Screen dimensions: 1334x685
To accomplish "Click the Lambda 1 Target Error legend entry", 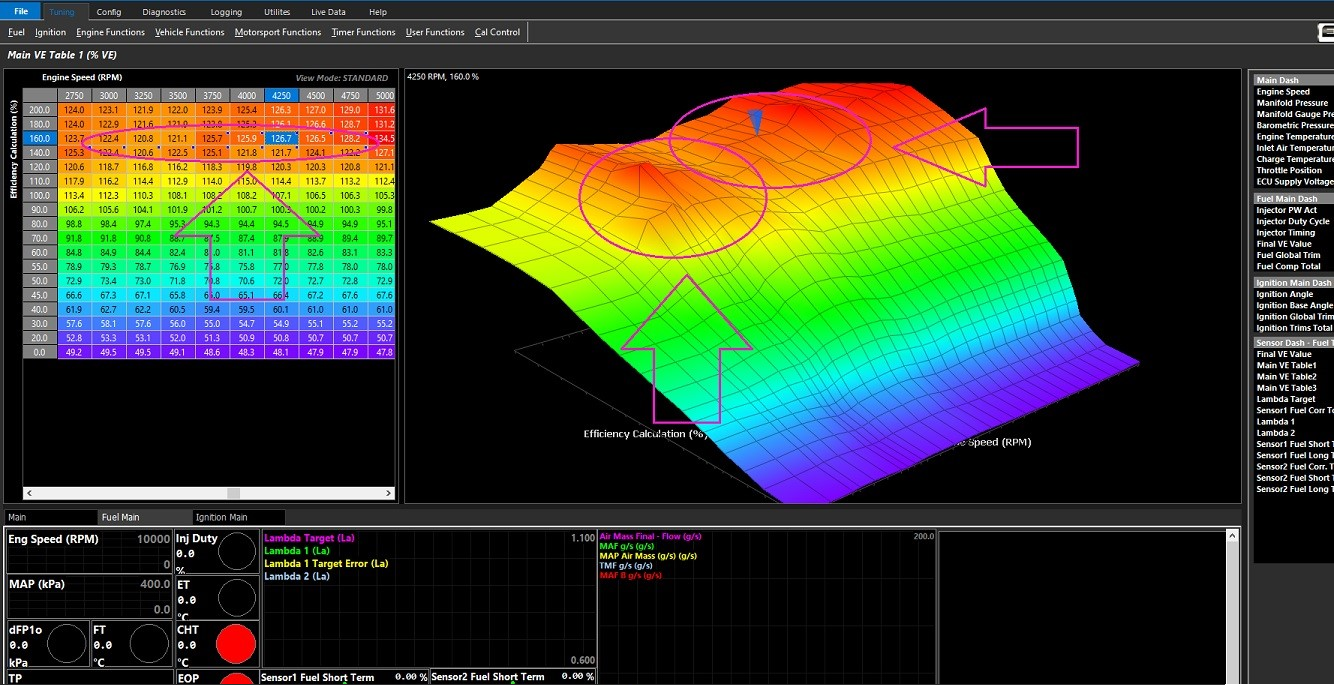I will point(326,564).
